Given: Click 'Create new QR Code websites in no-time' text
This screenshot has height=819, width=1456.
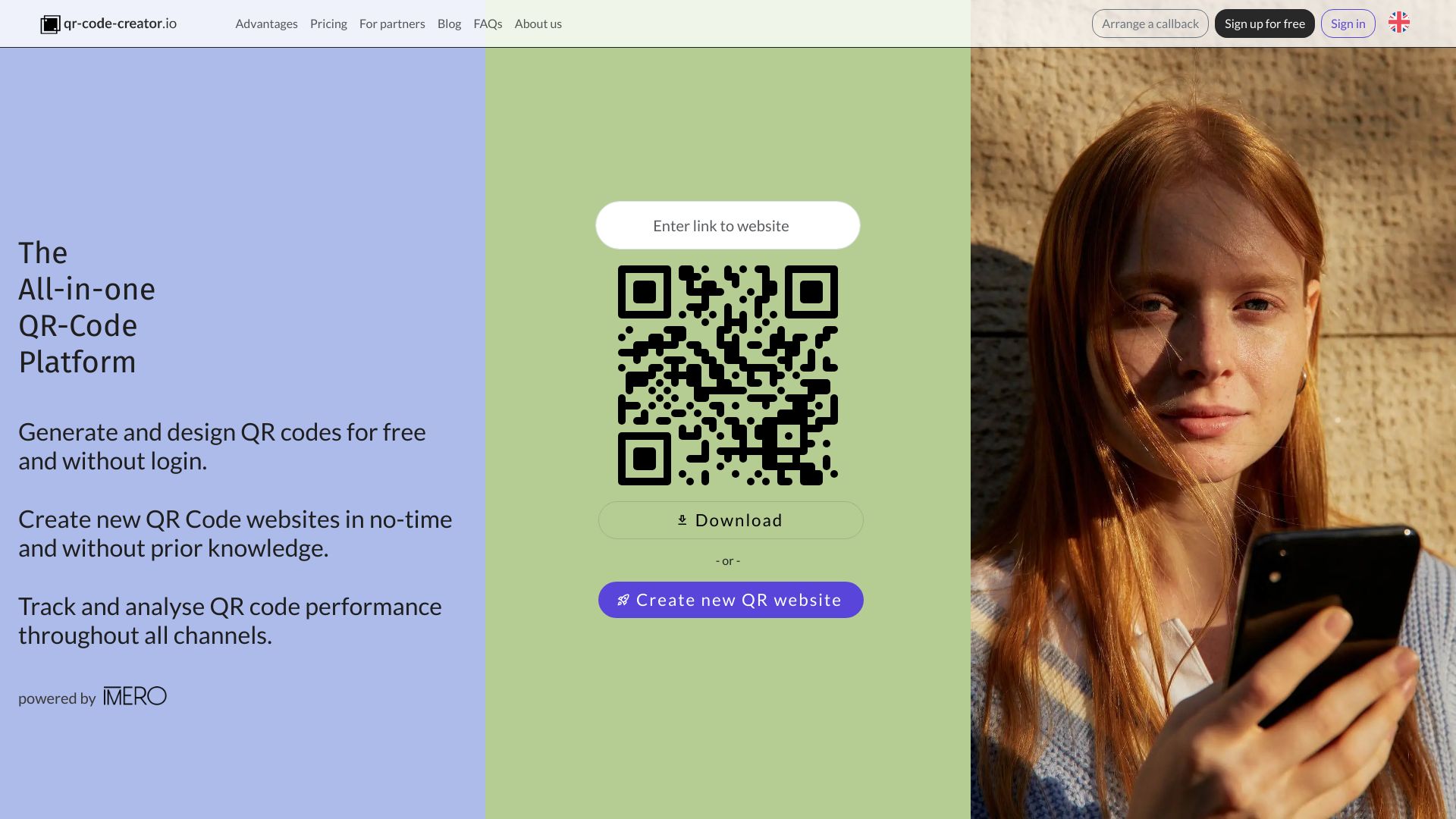Looking at the screenshot, I should pyautogui.click(x=235, y=519).
